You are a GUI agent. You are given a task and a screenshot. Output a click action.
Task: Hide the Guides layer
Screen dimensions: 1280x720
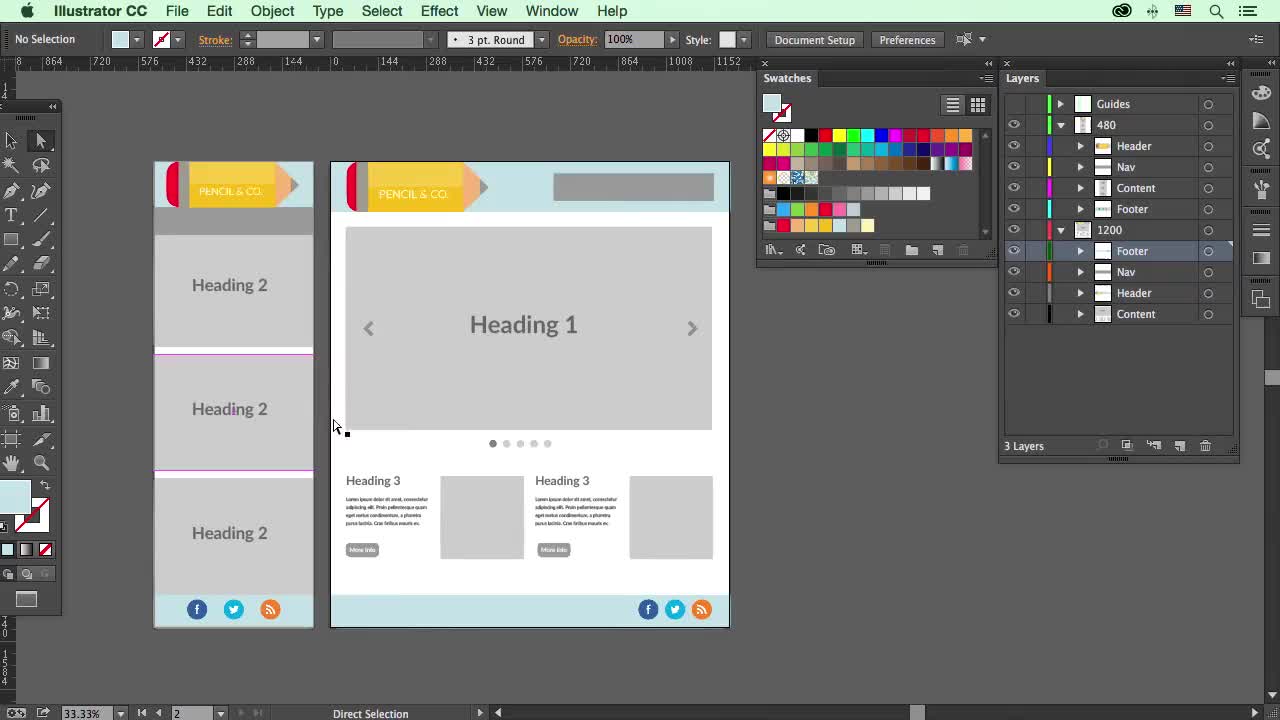[1014, 103]
